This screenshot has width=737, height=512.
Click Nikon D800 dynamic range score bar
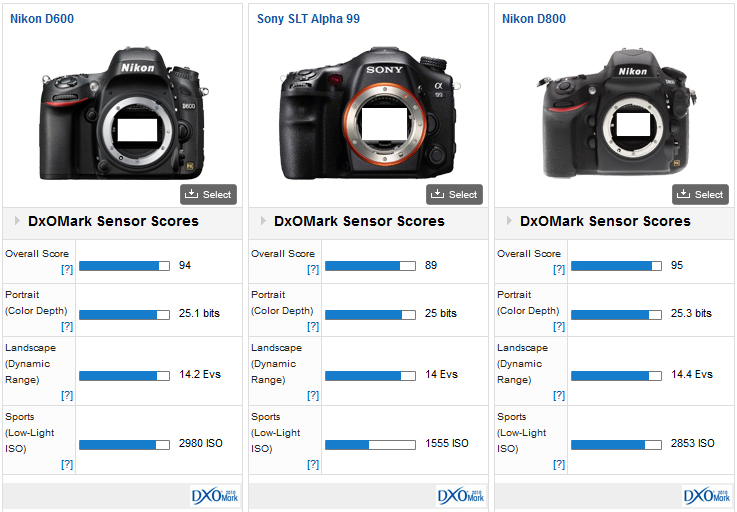(x=616, y=376)
